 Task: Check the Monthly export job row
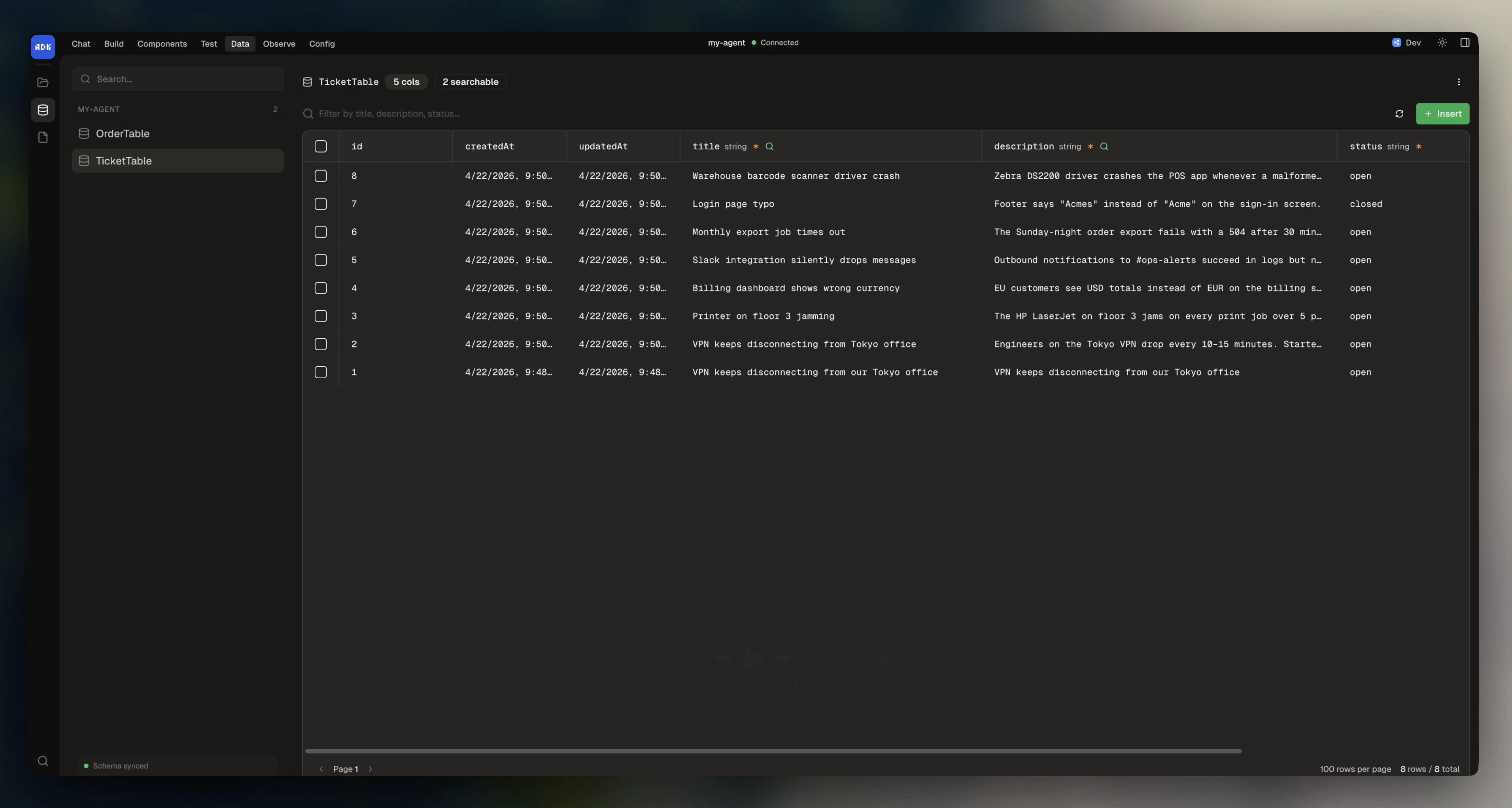click(321, 232)
